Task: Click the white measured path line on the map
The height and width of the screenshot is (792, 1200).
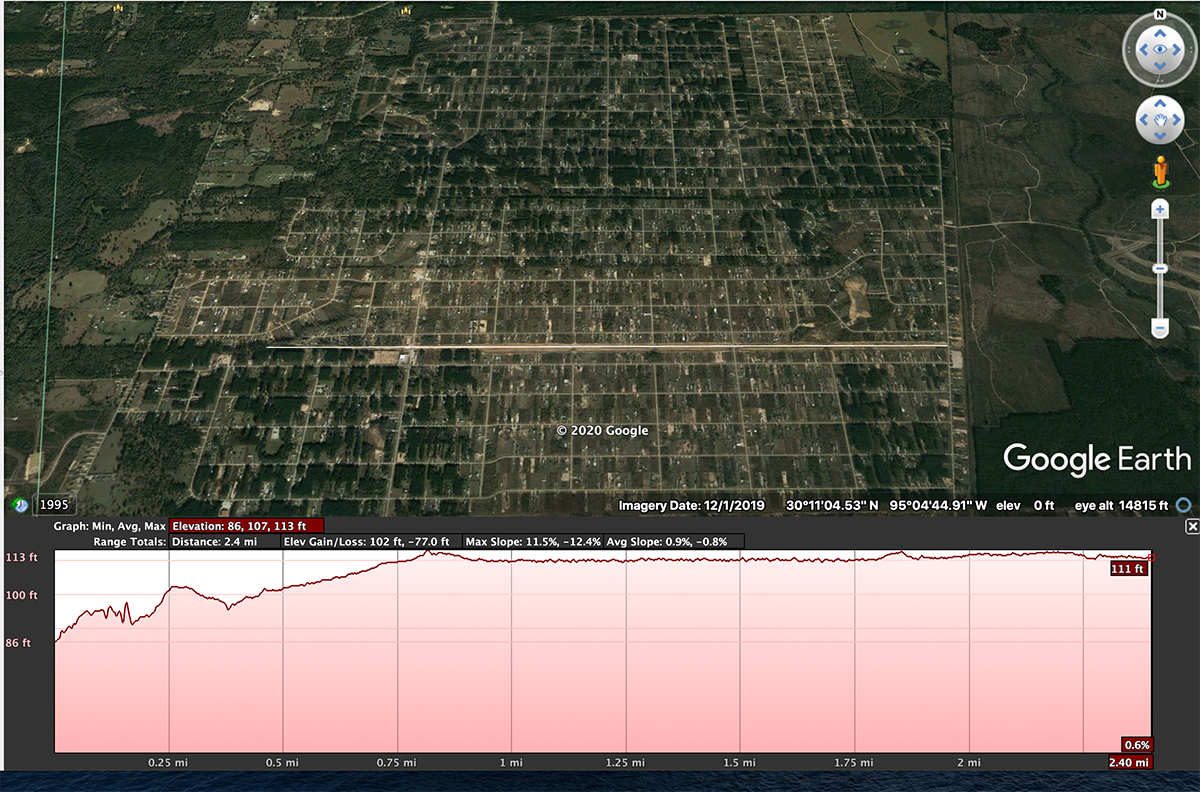Action: coord(607,347)
